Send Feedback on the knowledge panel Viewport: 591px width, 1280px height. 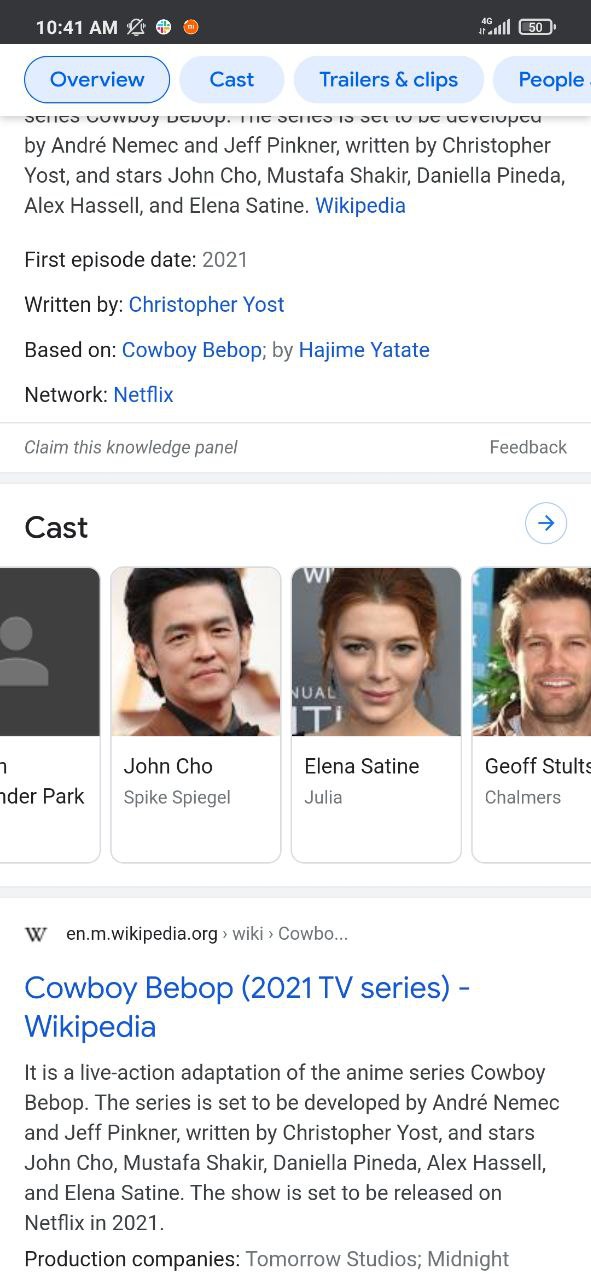pos(528,447)
